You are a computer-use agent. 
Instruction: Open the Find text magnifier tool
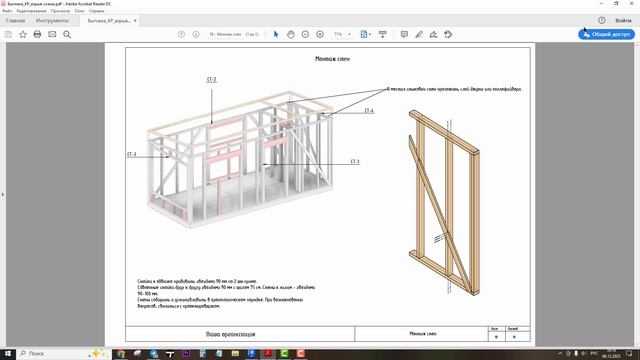[67, 35]
